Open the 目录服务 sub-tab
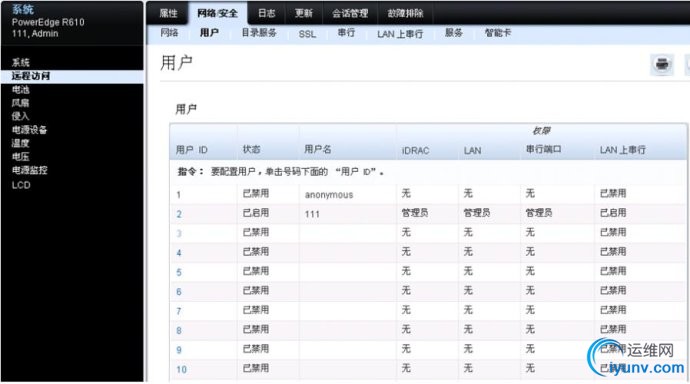Screen dimensions: 690x384 pyautogui.click(x=259, y=33)
